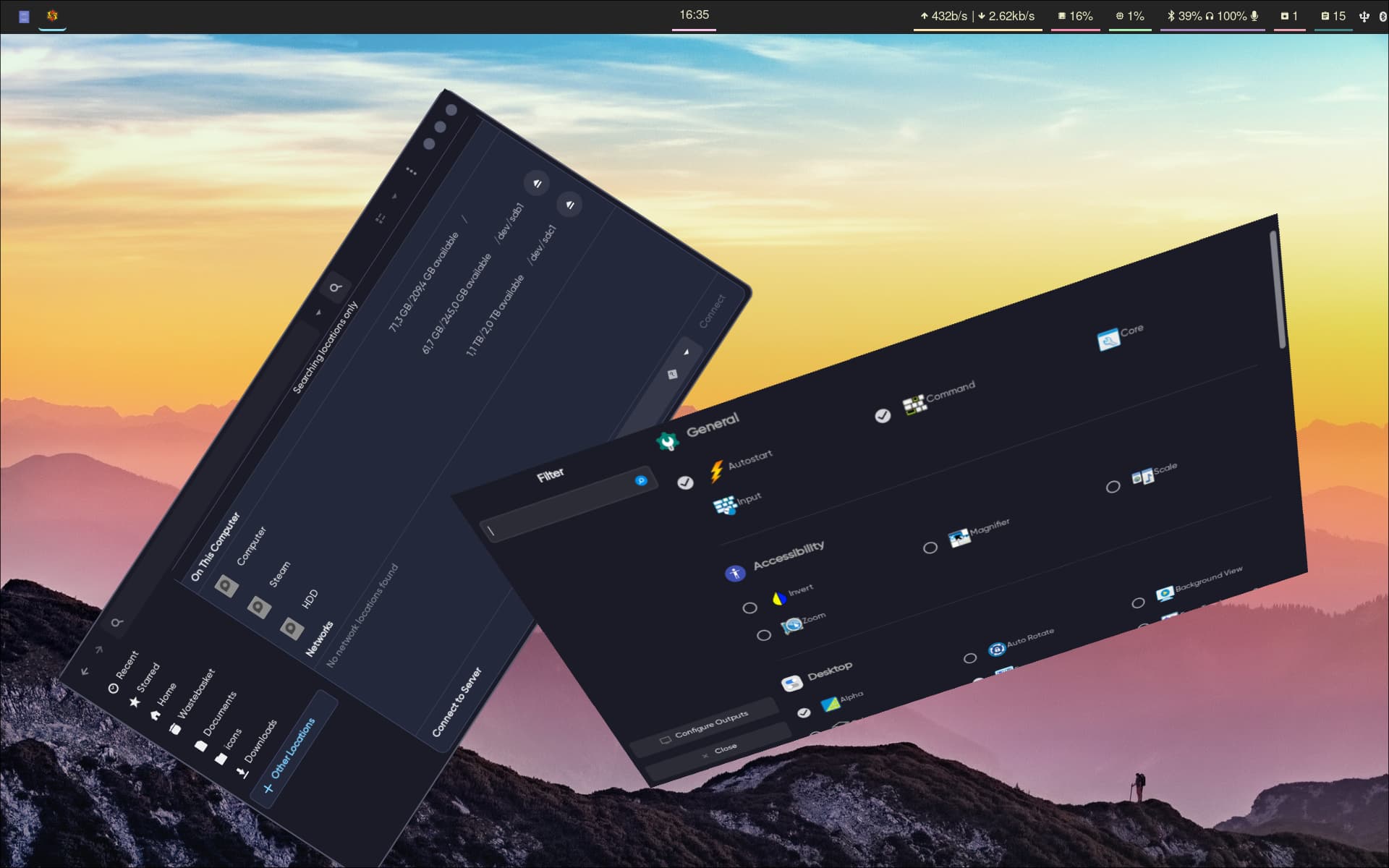The image size is (1389, 868).
Task: Open the Autostart plugin in Wayfire settings
Action: 742,466
